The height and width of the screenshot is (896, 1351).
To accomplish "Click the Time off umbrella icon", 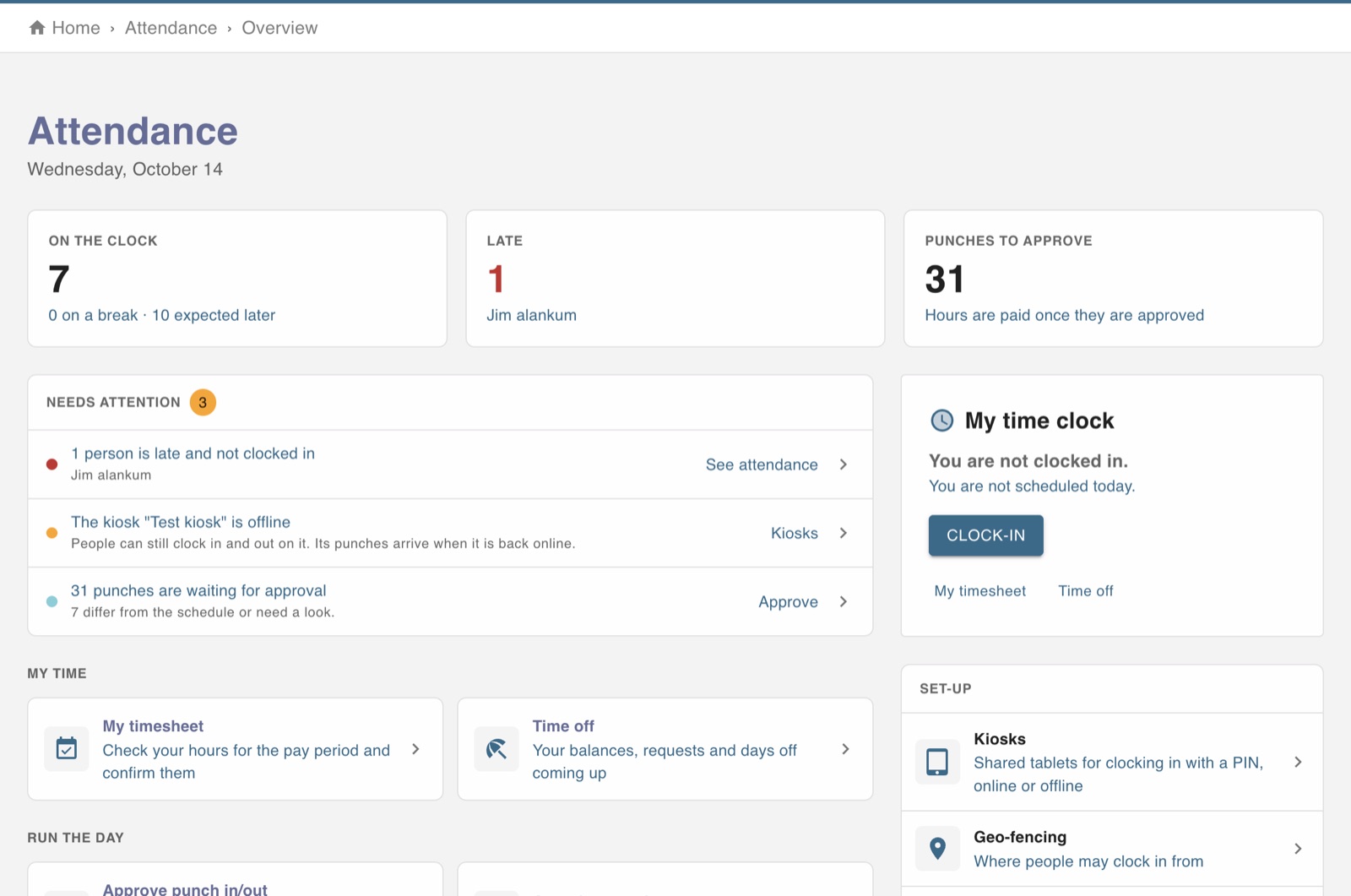I will [x=496, y=749].
